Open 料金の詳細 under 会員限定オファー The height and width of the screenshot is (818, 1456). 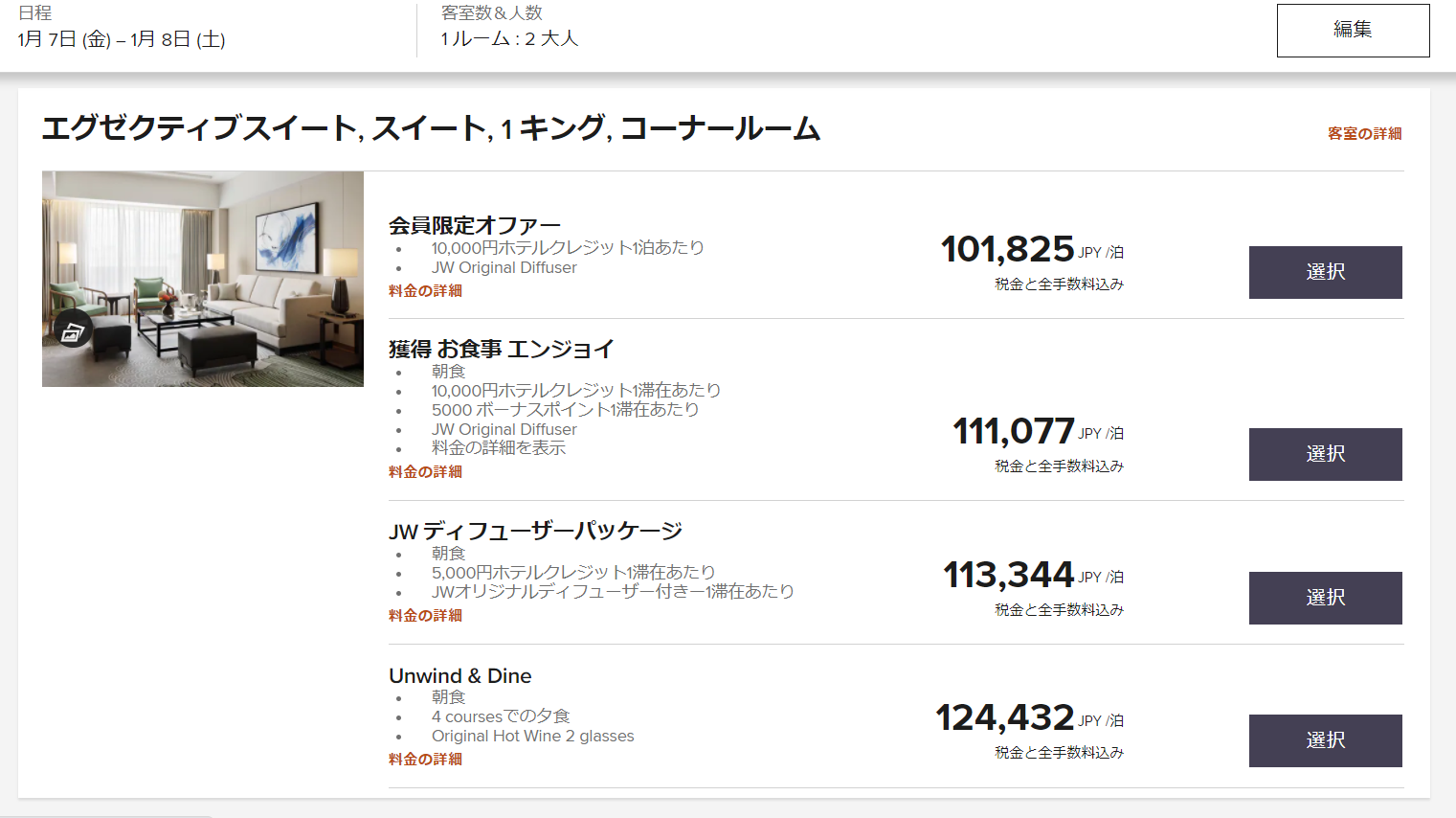pos(425,291)
